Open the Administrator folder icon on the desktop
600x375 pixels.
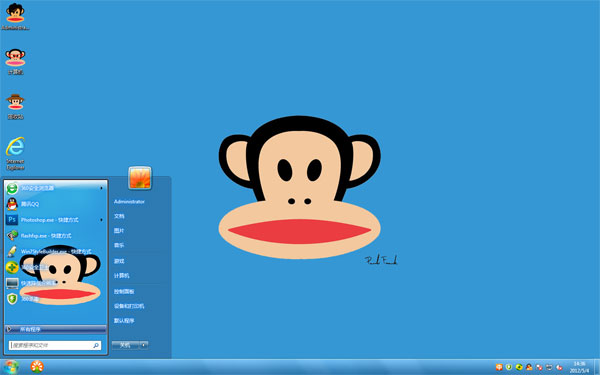click(x=15, y=17)
